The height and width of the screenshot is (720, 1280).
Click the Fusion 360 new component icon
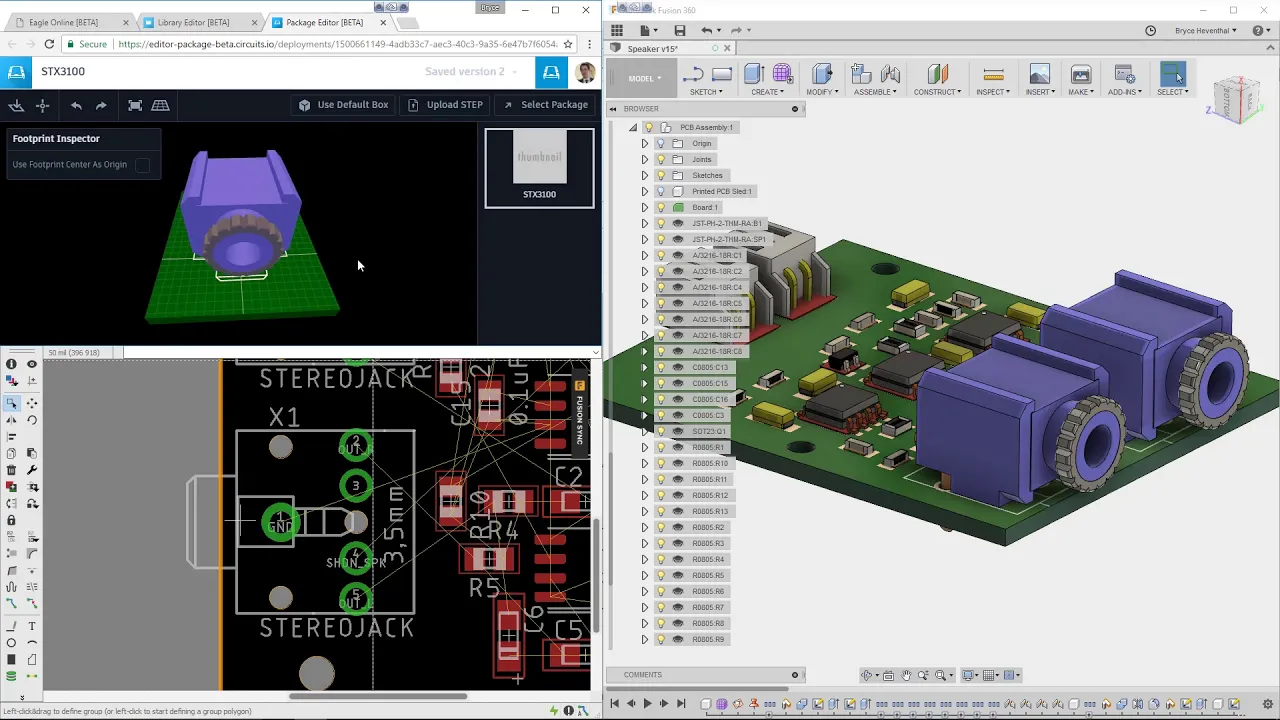[861, 74]
